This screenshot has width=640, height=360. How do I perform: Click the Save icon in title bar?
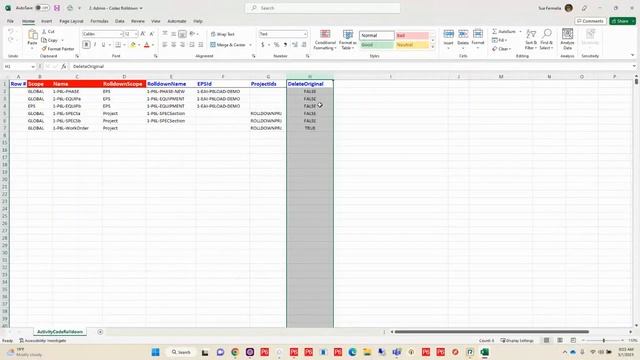pos(57,8)
